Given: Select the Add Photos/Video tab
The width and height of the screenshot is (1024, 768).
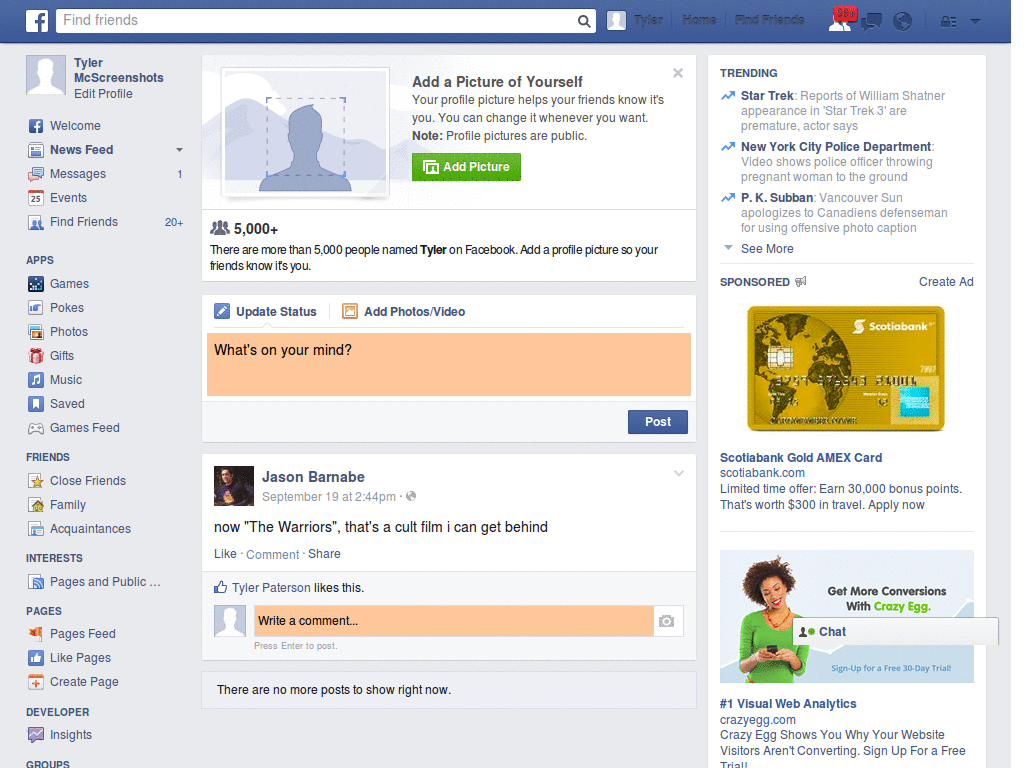Looking at the screenshot, I should [404, 312].
